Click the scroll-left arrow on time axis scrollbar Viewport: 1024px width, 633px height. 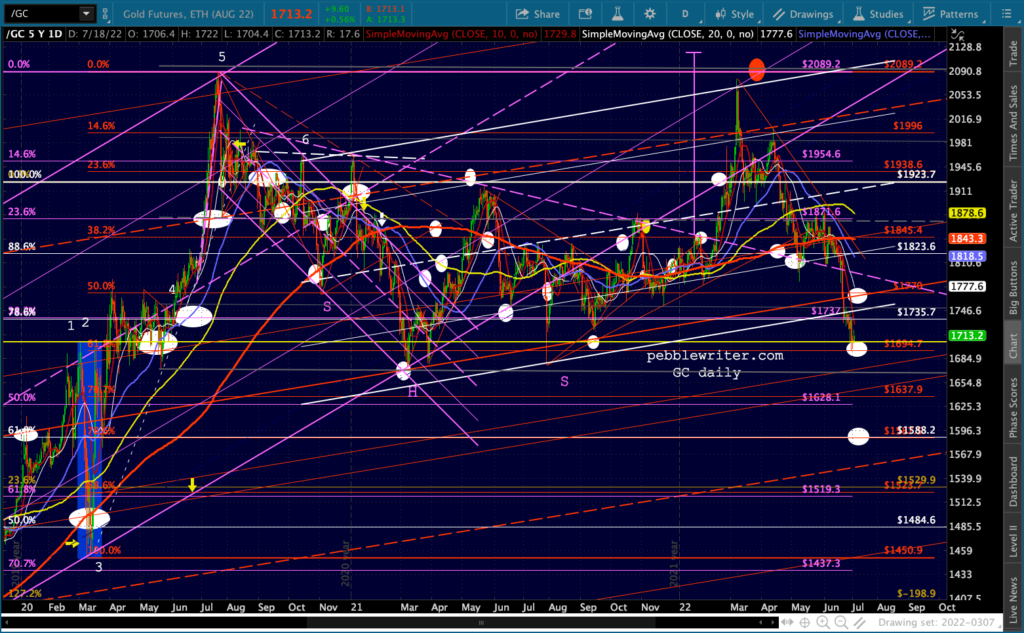(x=762, y=623)
